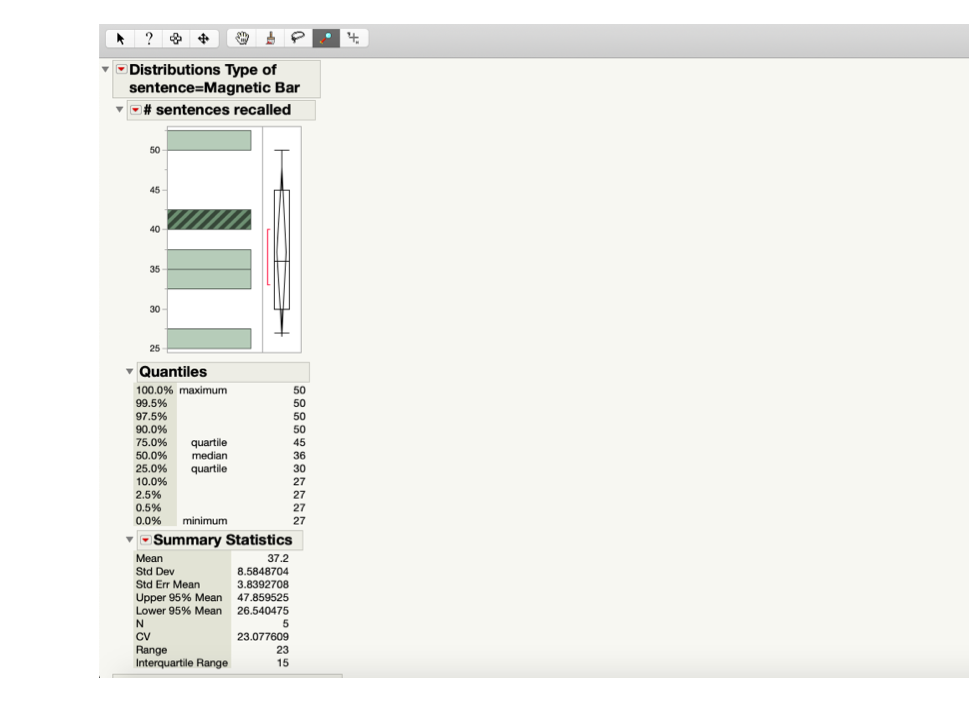This screenshot has width=969, height=707.
Task: Select the Arrow tool in the toolbar
Action: click(119, 38)
